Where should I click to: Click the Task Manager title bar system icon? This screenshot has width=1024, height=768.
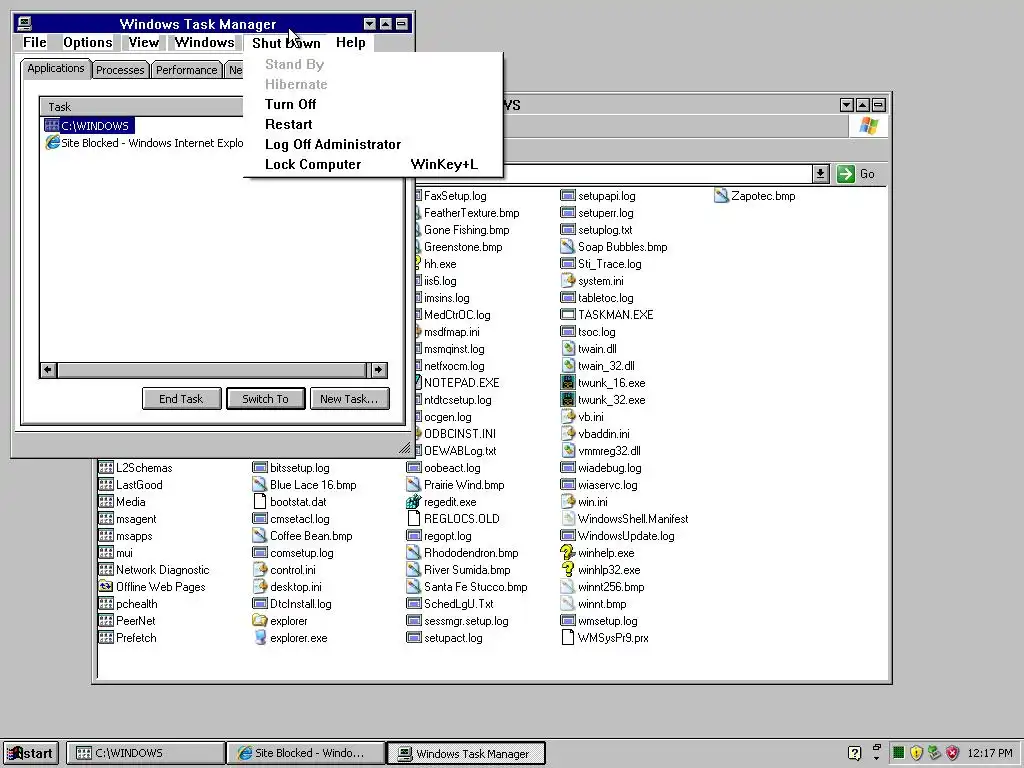pos(24,24)
